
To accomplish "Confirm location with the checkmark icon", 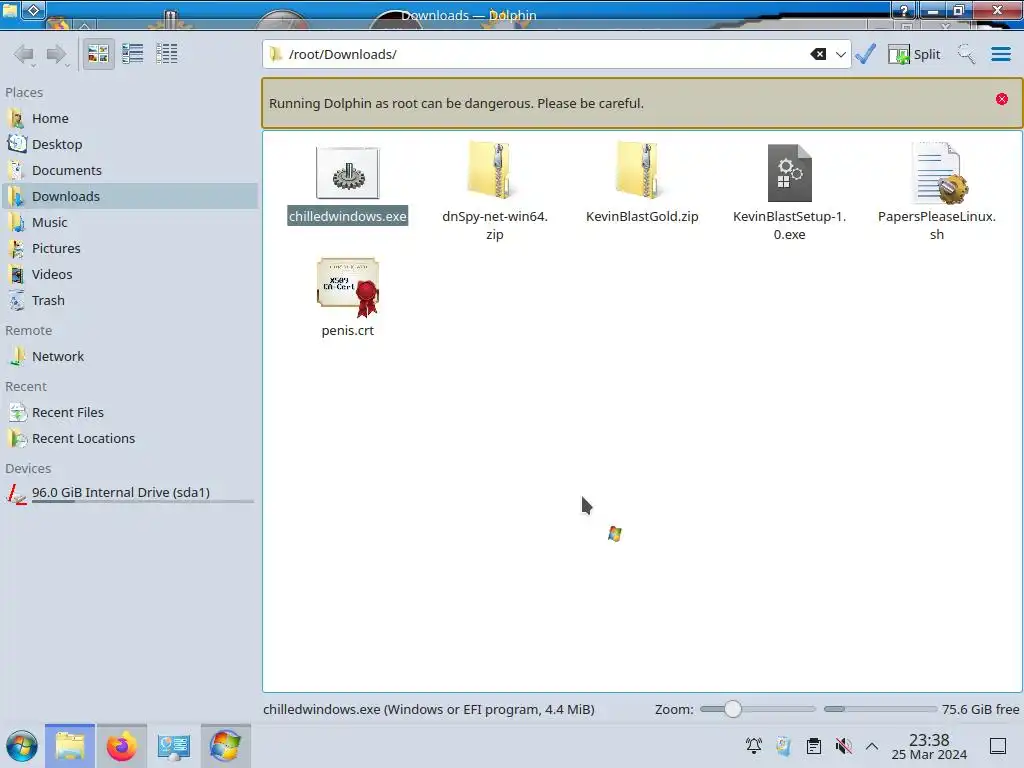I will click(x=865, y=54).
